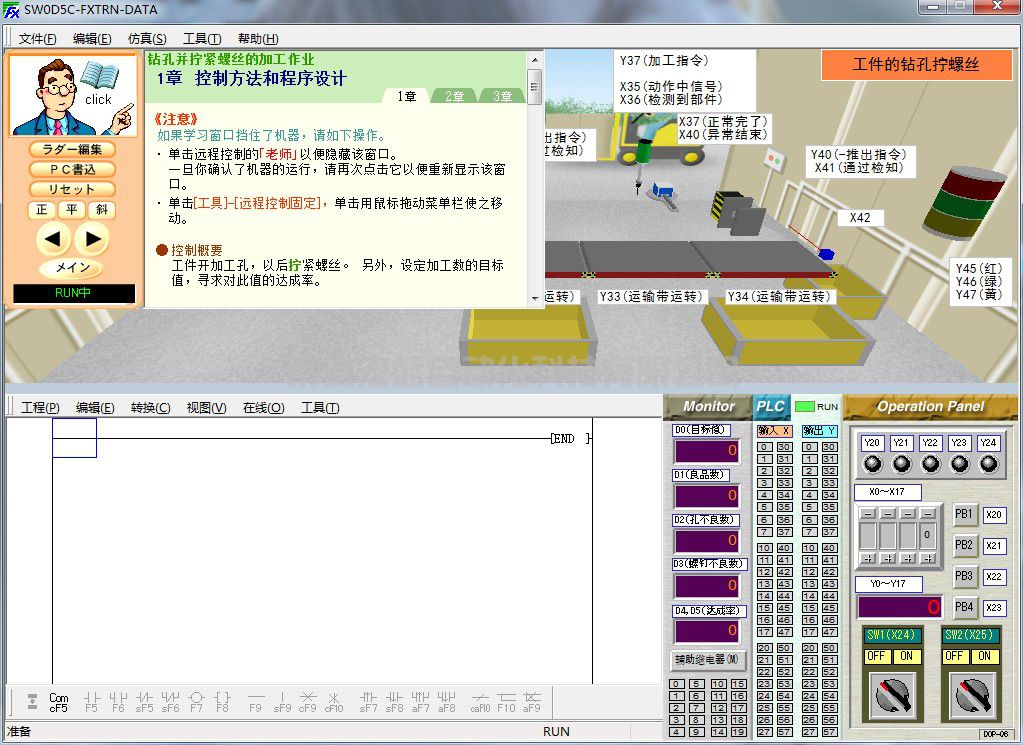Click the next arrow in remote control

click(x=91, y=239)
